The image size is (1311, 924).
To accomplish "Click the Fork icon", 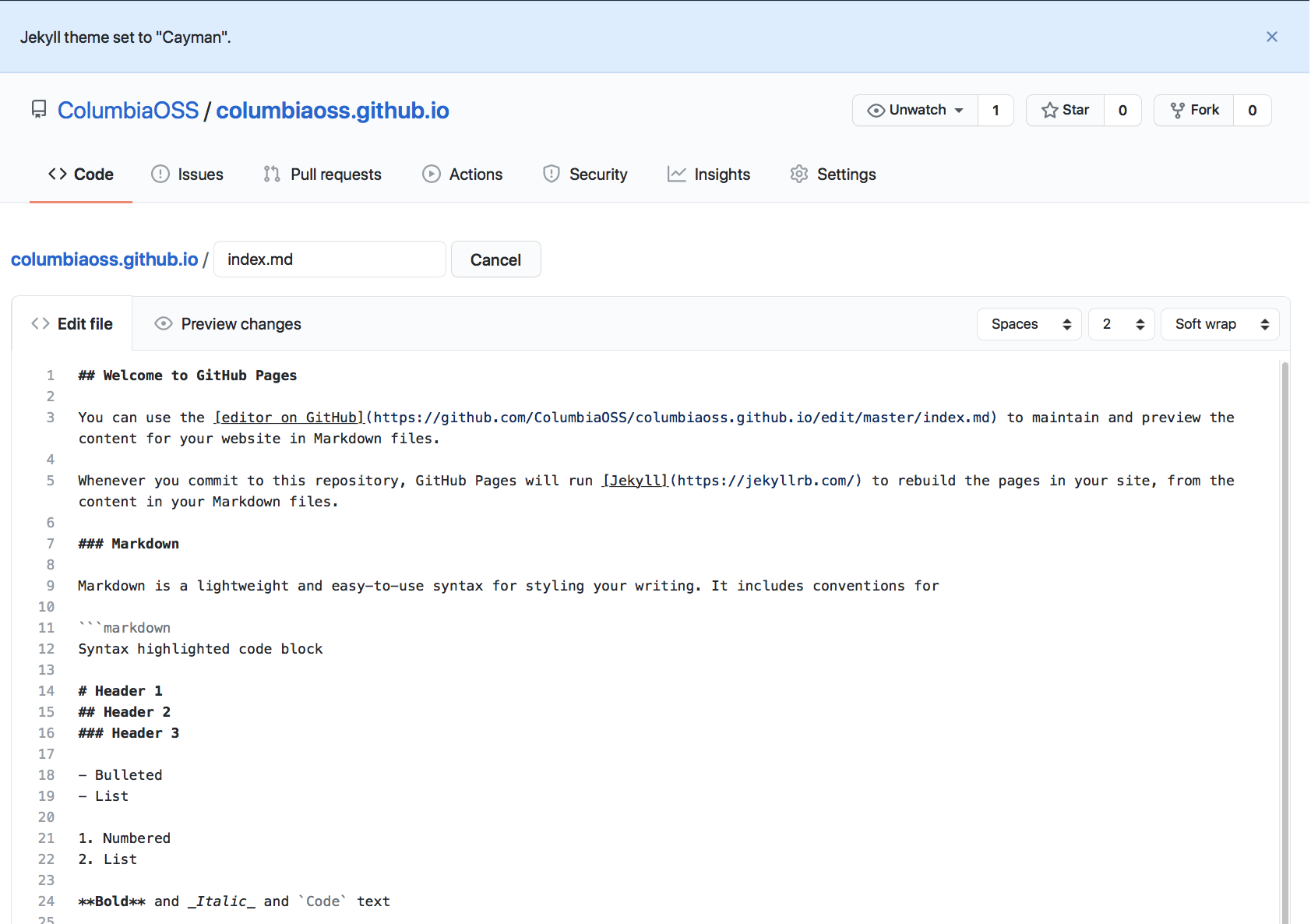I will tap(1178, 111).
